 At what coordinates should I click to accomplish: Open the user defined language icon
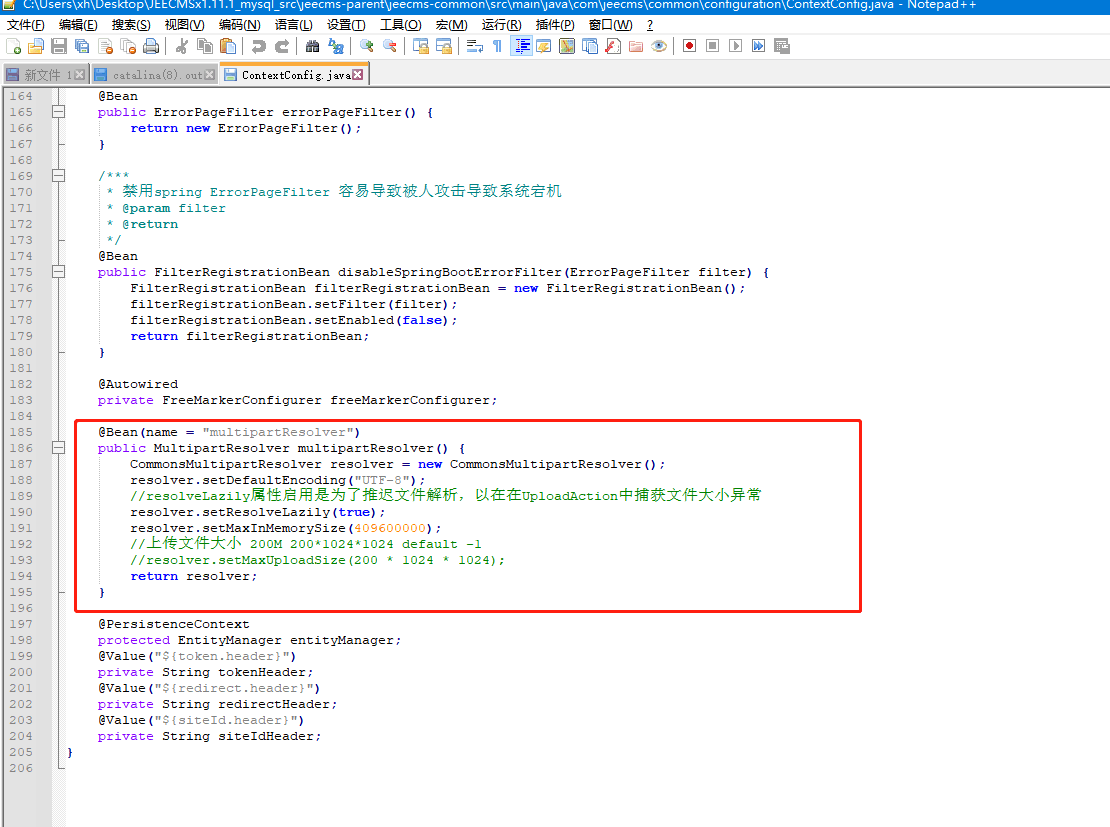pyautogui.click(x=544, y=47)
